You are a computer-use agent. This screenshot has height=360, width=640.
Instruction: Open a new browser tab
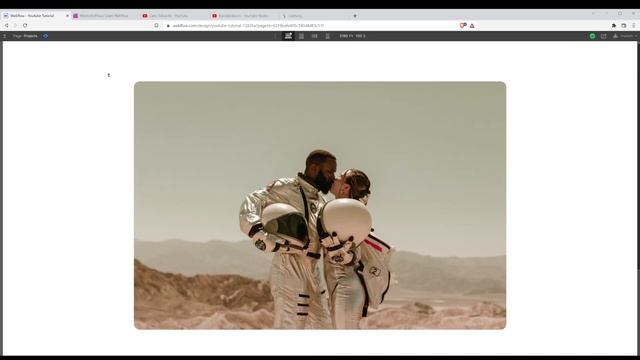(355, 16)
